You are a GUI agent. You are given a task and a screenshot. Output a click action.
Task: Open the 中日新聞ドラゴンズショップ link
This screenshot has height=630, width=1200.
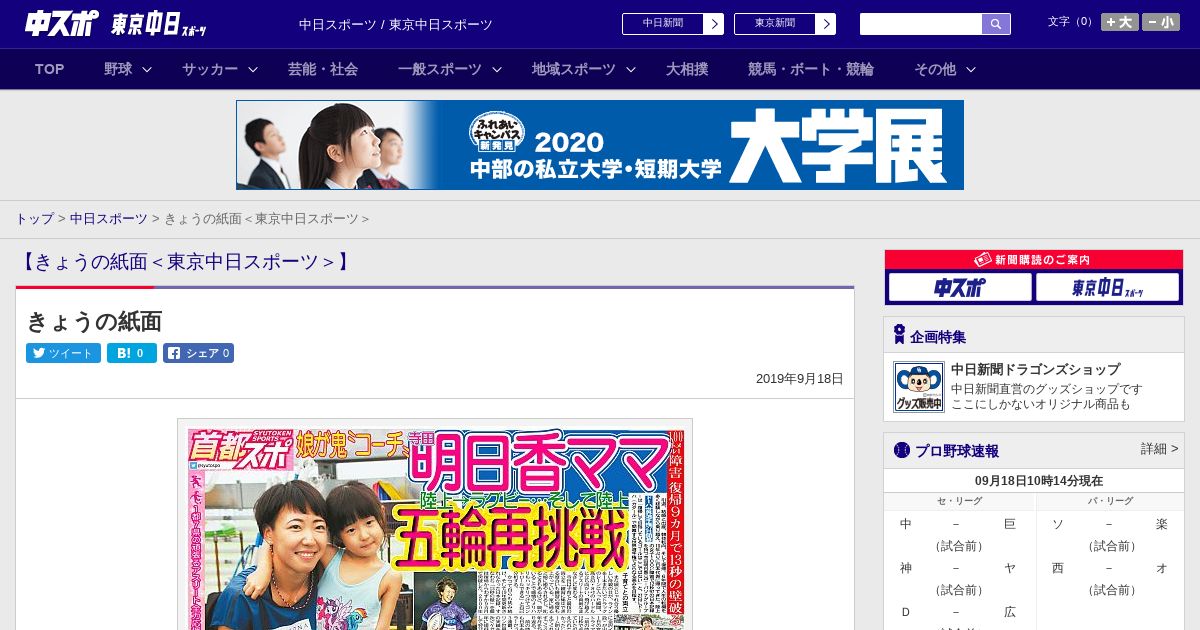(1035, 369)
